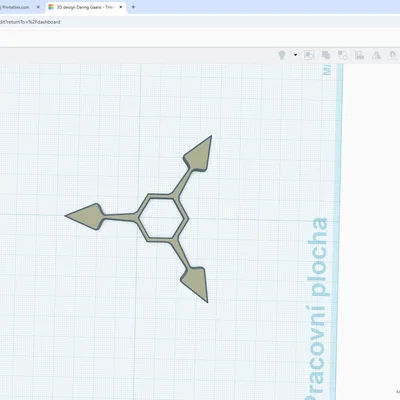Select the upper right arrowhead shape
The image size is (400, 400).
(x=199, y=153)
